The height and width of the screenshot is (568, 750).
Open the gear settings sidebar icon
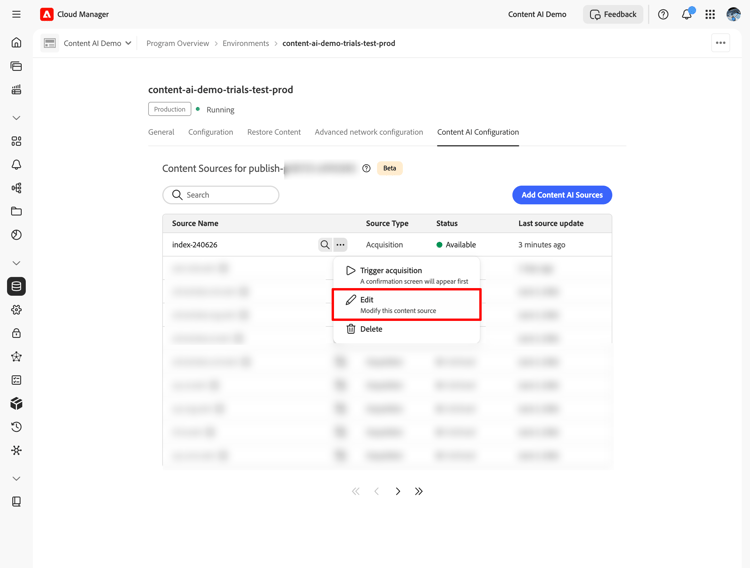[x=16, y=310]
